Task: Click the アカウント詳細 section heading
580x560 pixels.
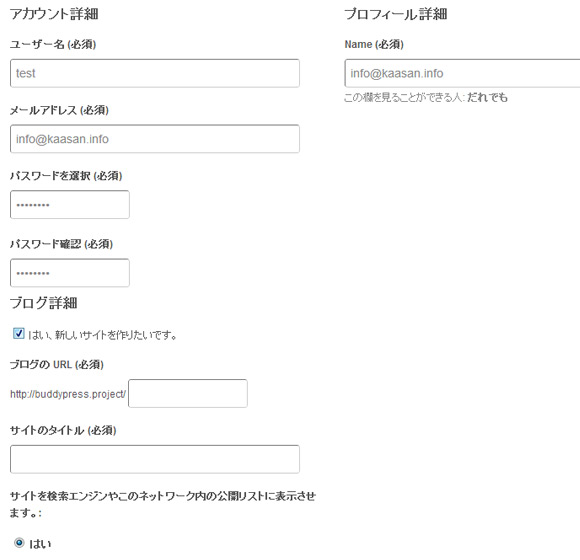Action: [x=54, y=14]
